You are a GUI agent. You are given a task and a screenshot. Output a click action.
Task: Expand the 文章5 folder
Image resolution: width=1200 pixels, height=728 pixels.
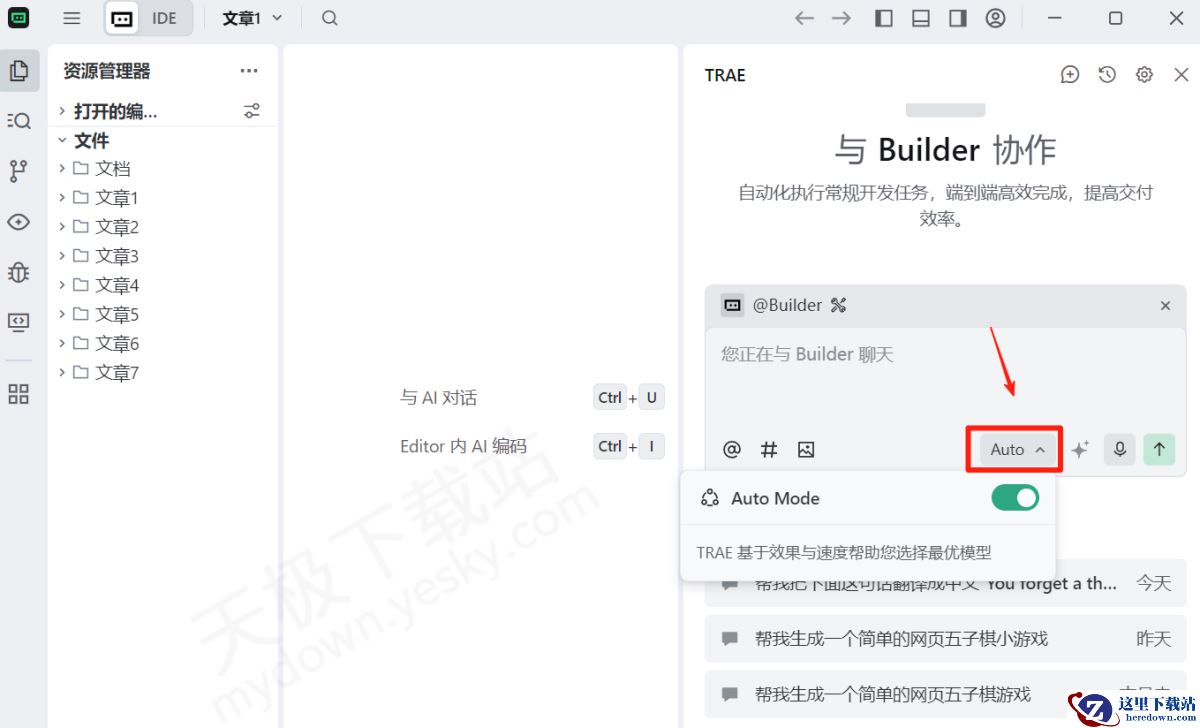click(x=165, y=315)
